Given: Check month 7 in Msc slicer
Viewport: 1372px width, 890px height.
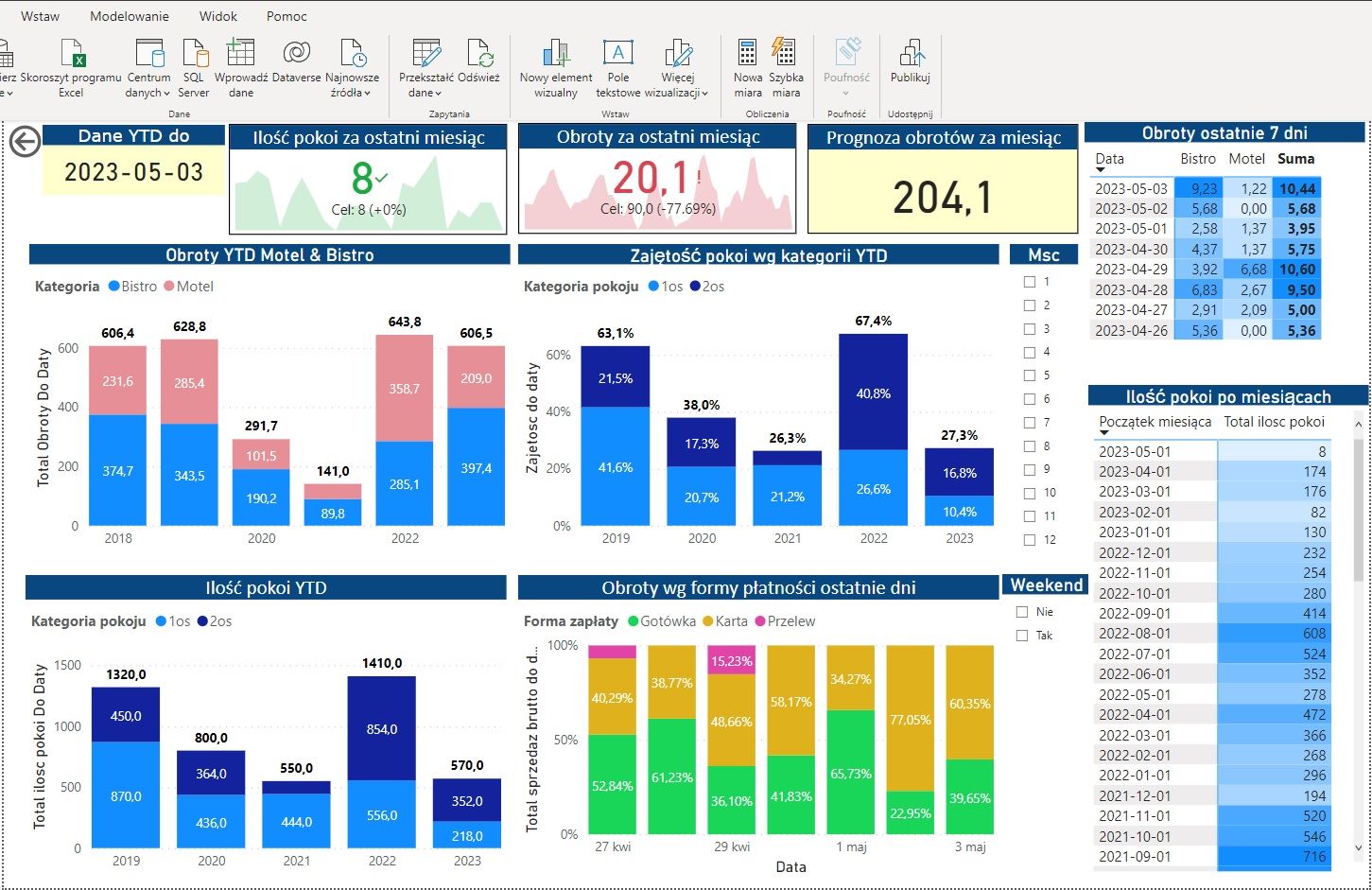Looking at the screenshot, I should 1030,423.
